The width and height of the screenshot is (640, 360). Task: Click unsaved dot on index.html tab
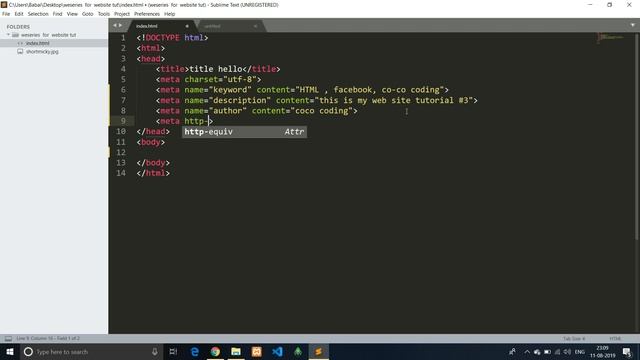[187, 26]
